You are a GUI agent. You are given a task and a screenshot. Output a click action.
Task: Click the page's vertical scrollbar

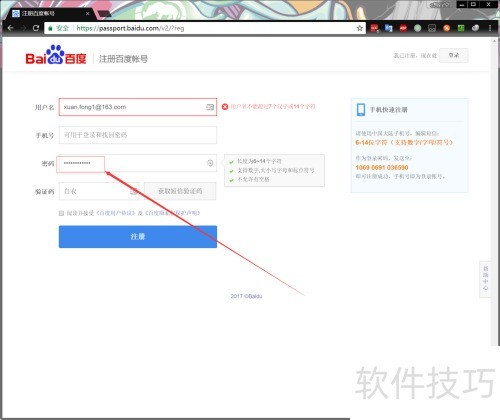[x=494, y=193]
